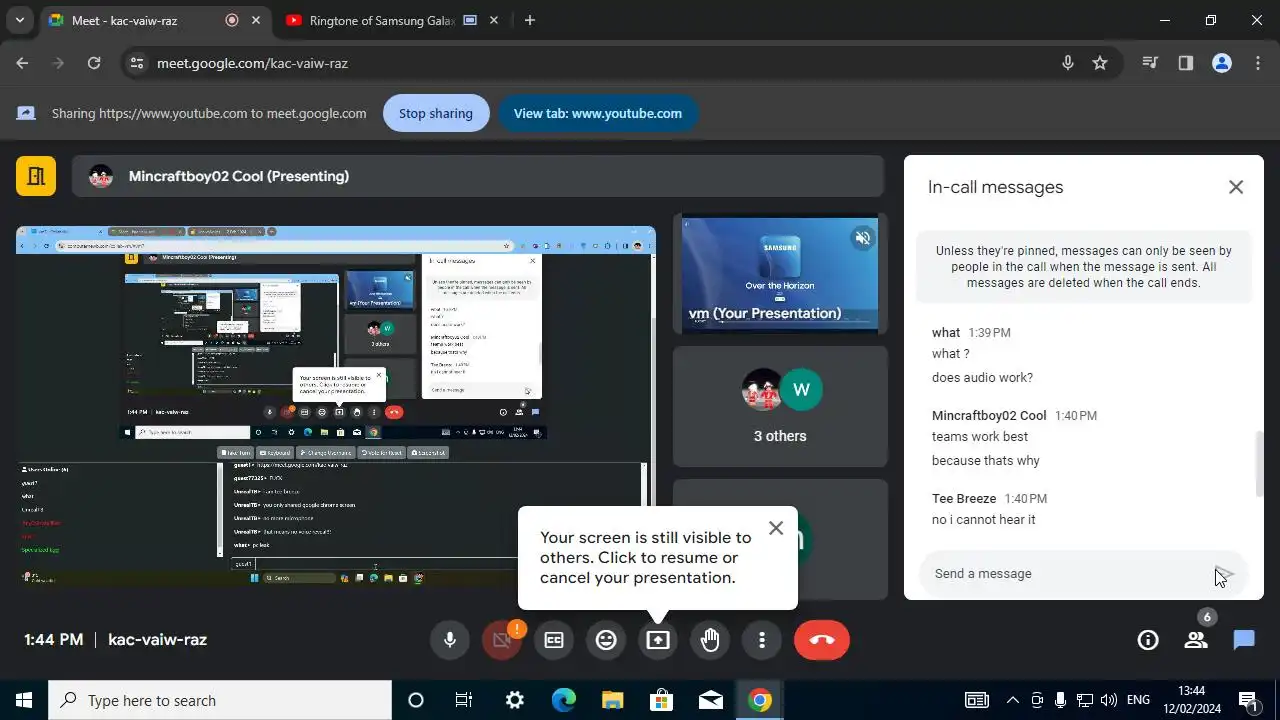Switch to Ringtone of Samsung Galaxy tab

(x=382, y=20)
